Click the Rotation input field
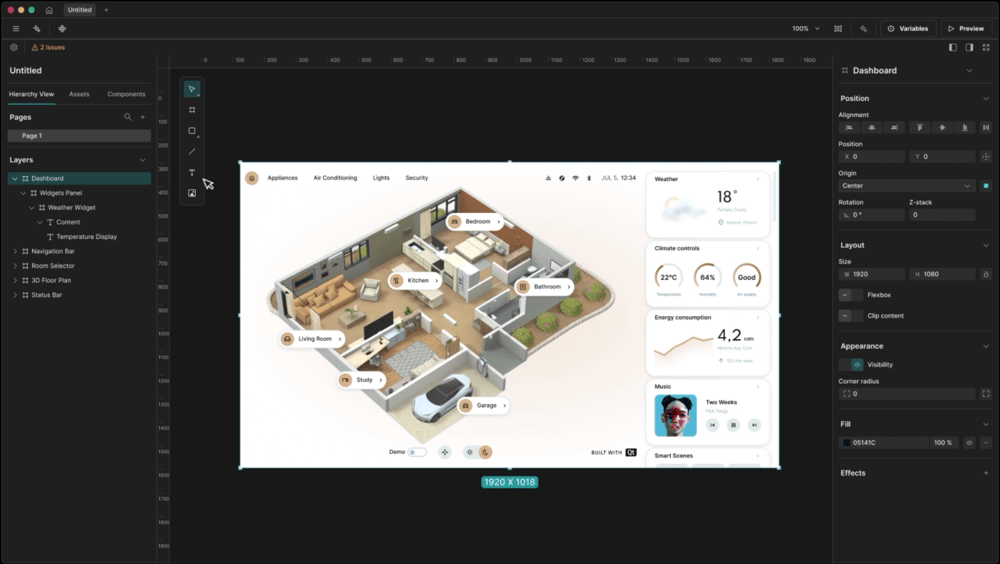1000x564 pixels. (x=871, y=215)
